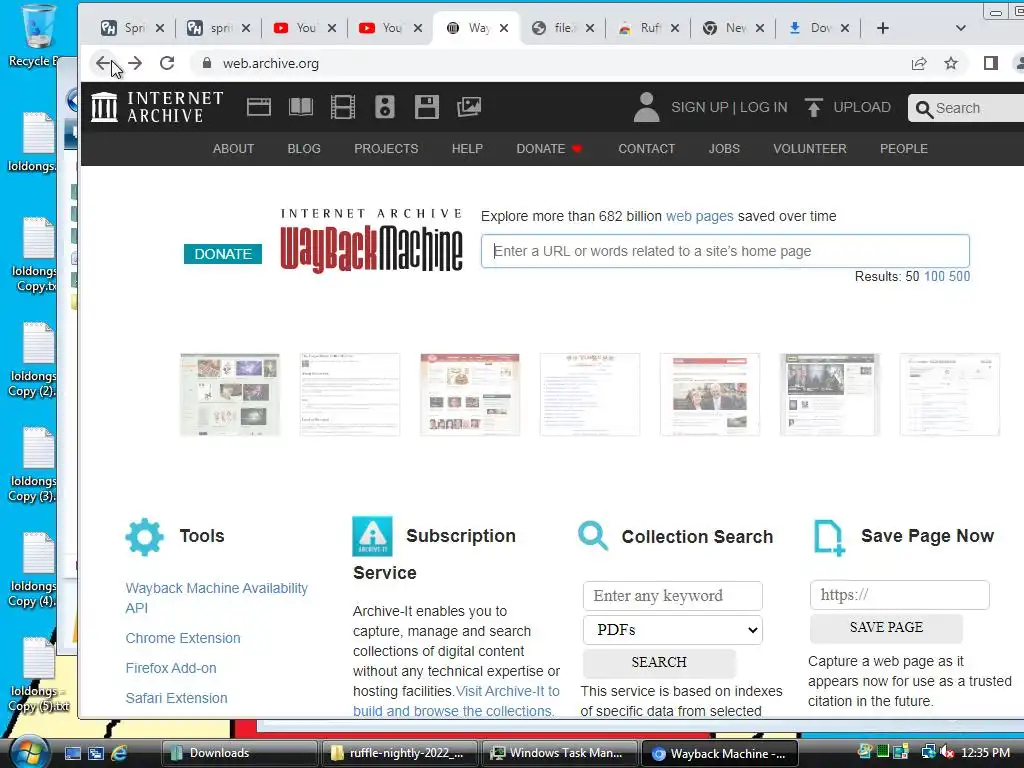Viewport: 1024px width, 768px height.
Task: Switch to the Downloads tab
Action: (819, 28)
